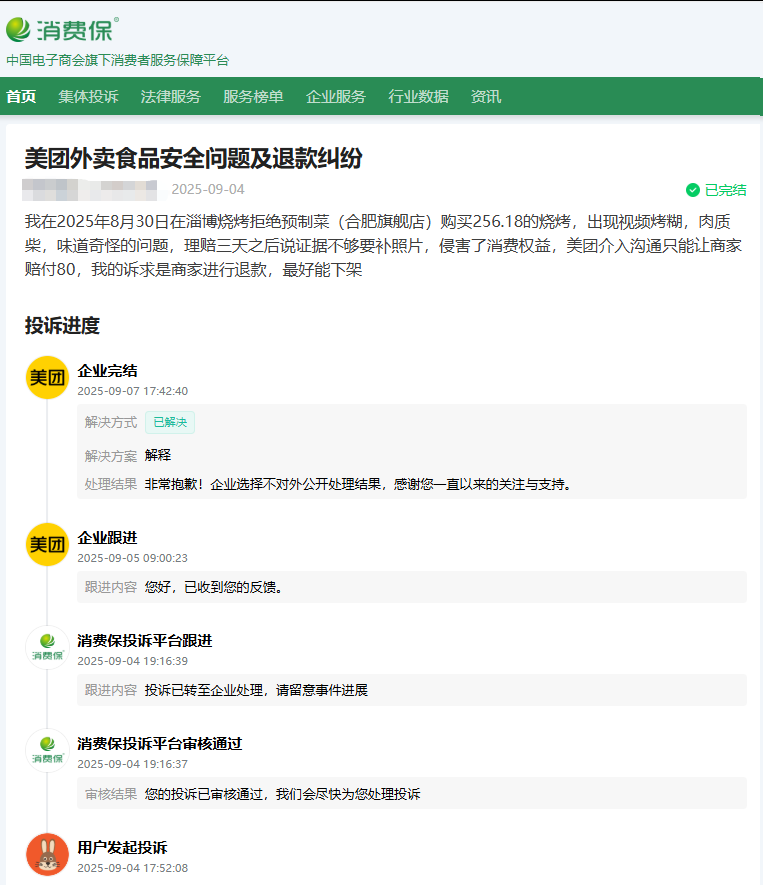The width and height of the screenshot is (763, 885).
Task: Open the 首页 navigation tab
Action: [21, 97]
